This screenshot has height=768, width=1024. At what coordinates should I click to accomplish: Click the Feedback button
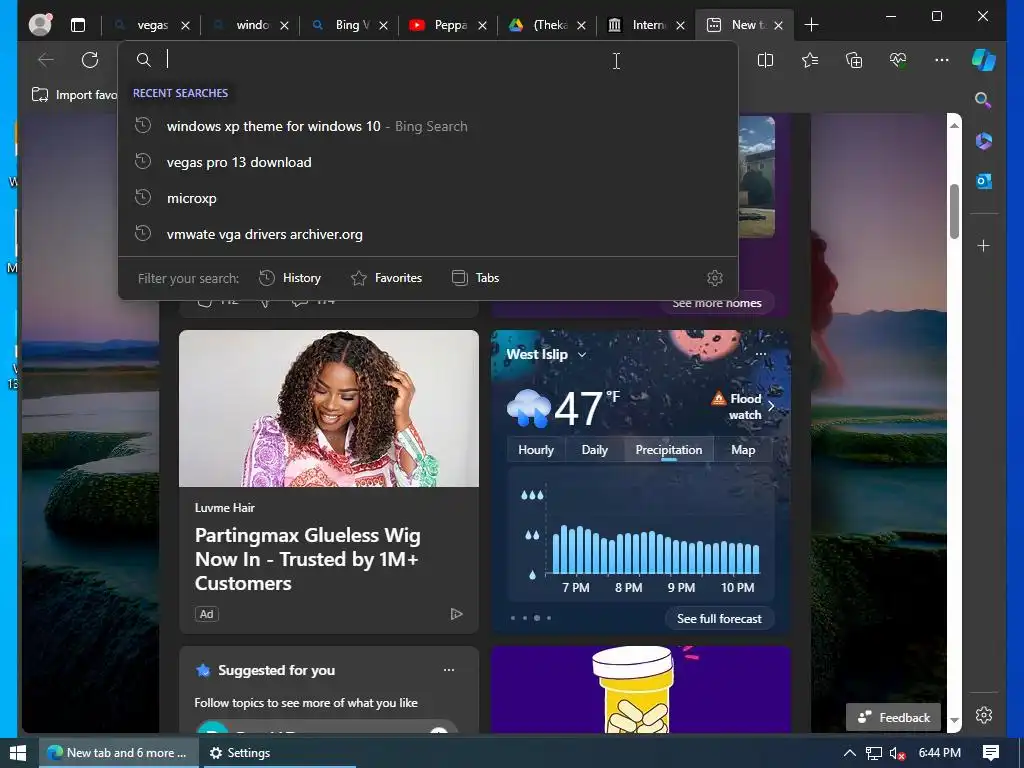pyautogui.click(x=893, y=717)
